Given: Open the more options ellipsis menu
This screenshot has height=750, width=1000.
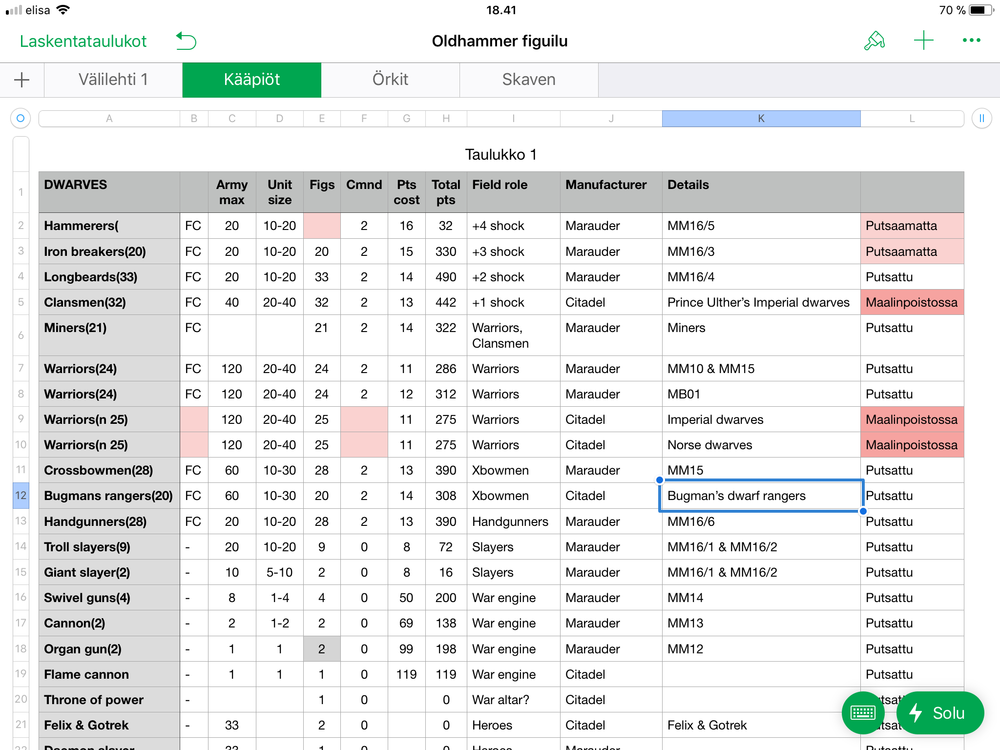Looking at the screenshot, I should [x=971, y=41].
